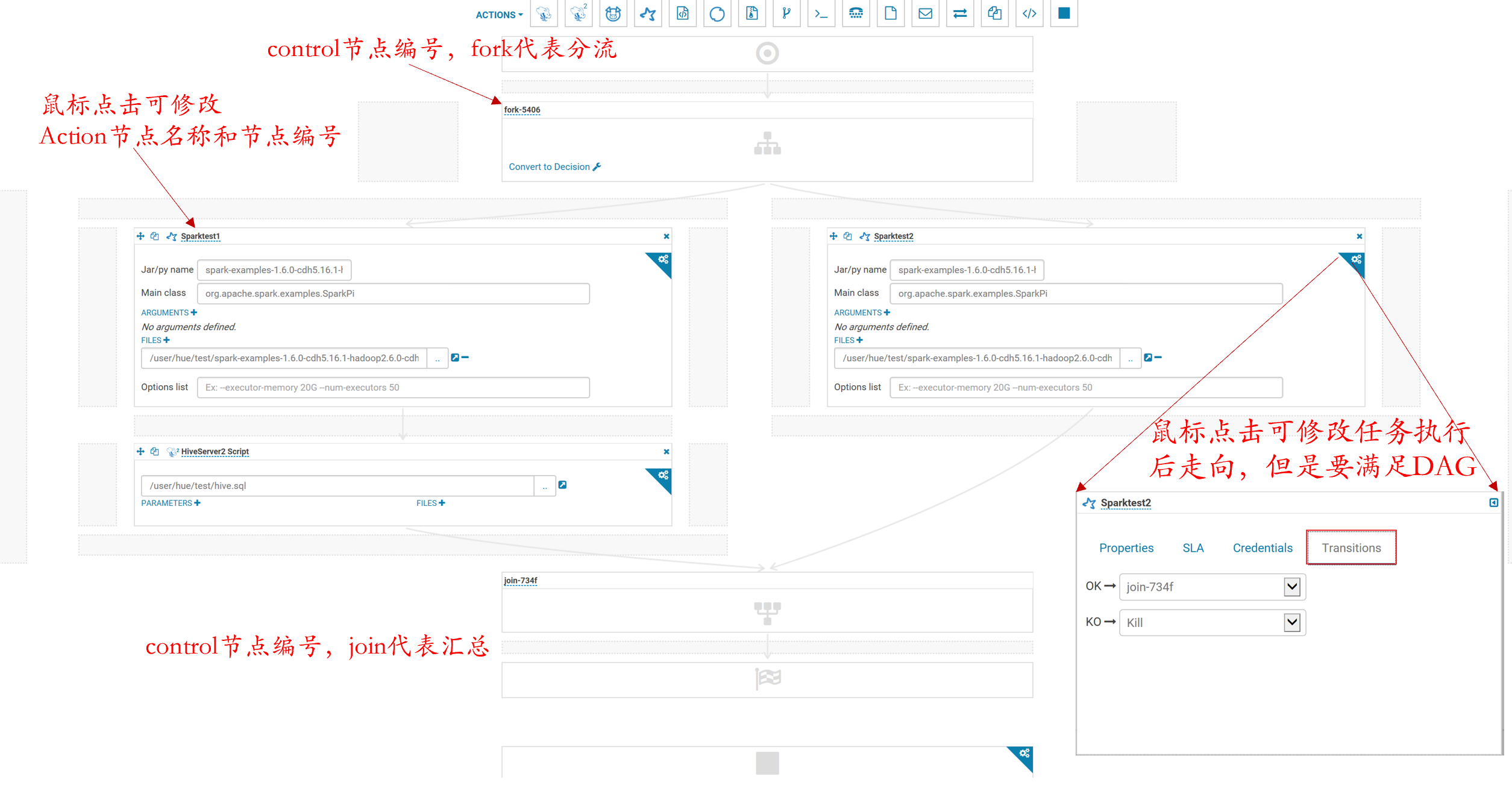Open the SLA tab
Viewport: 1512px width, 791px height.
point(1193,548)
